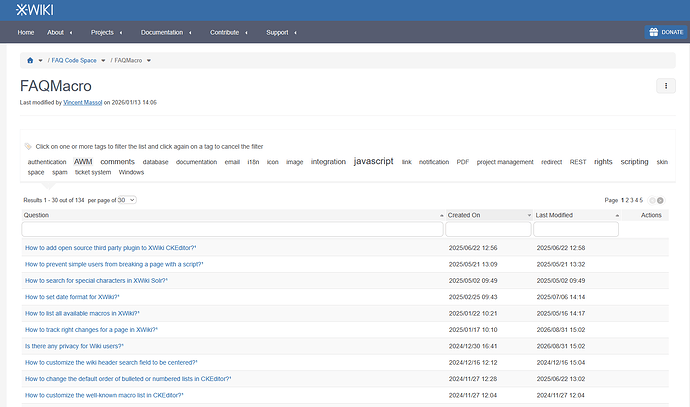Open the home breadcrumb dropdown caret

tap(40, 60)
